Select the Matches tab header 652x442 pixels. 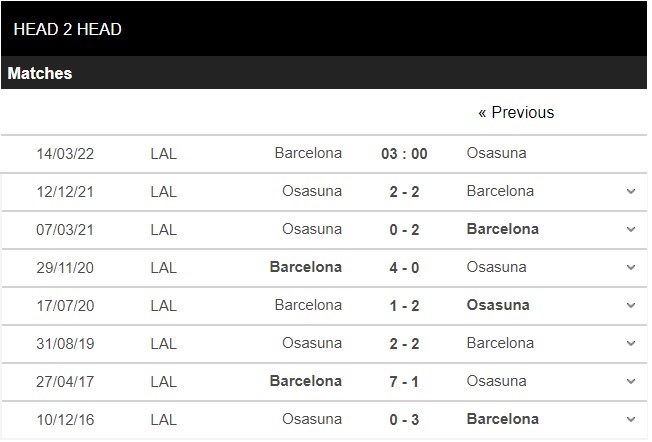(x=40, y=73)
